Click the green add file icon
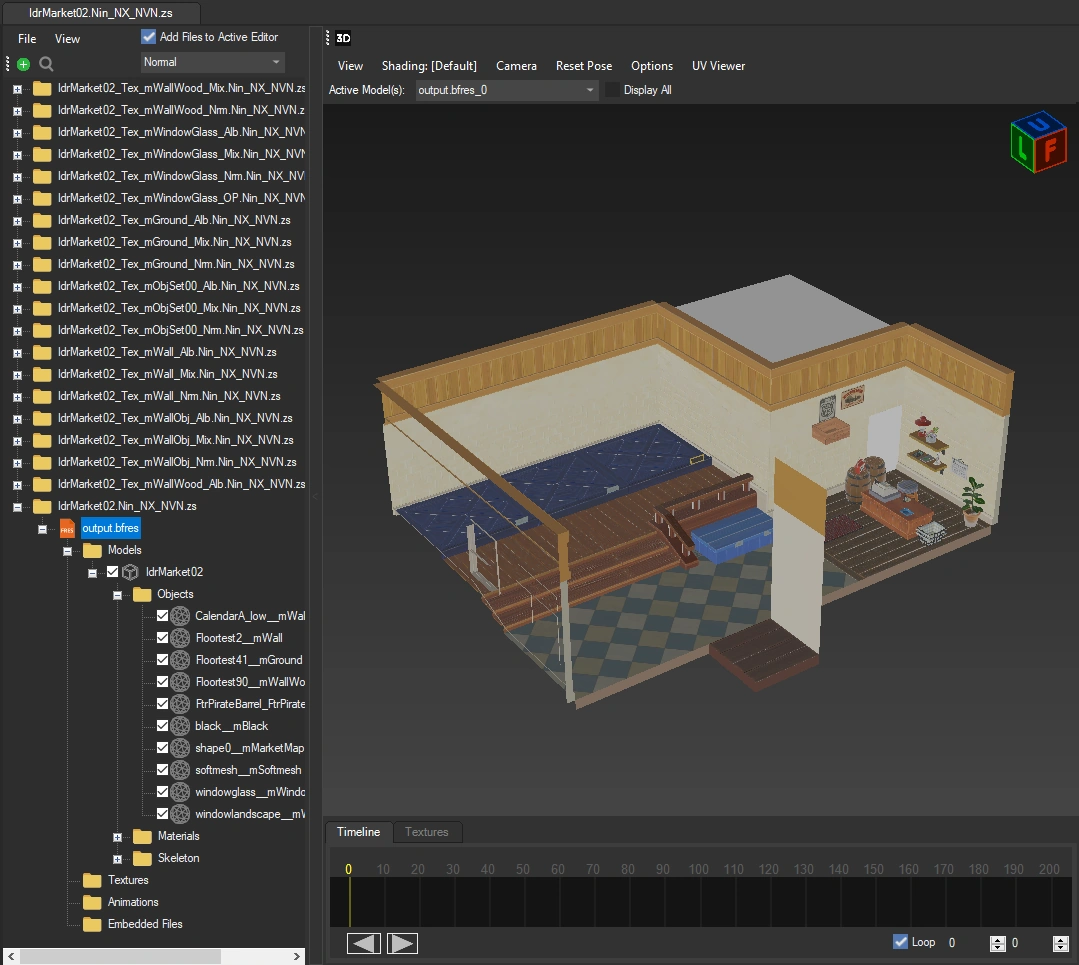This screenshot has height=965, width=1079. (x=24, y=64)
